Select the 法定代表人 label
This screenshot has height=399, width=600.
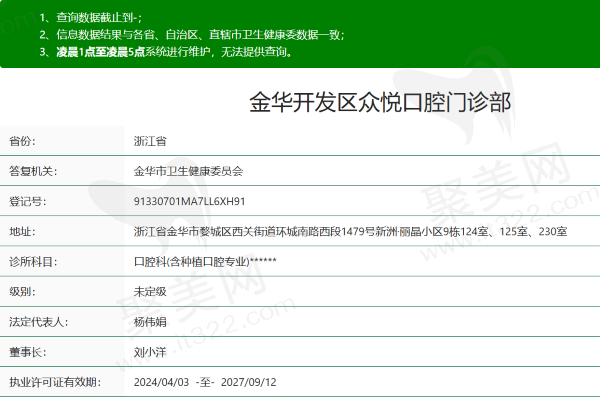[x=39, y=322]
